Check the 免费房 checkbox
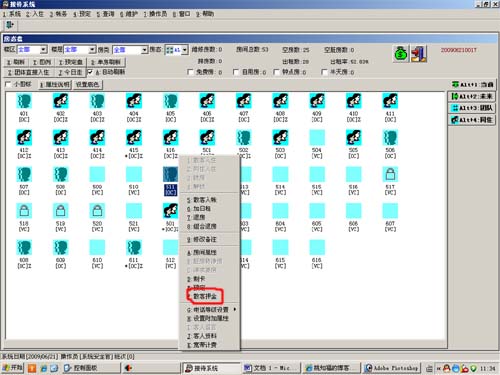This screenshot has height=375, width=500. 190,72
